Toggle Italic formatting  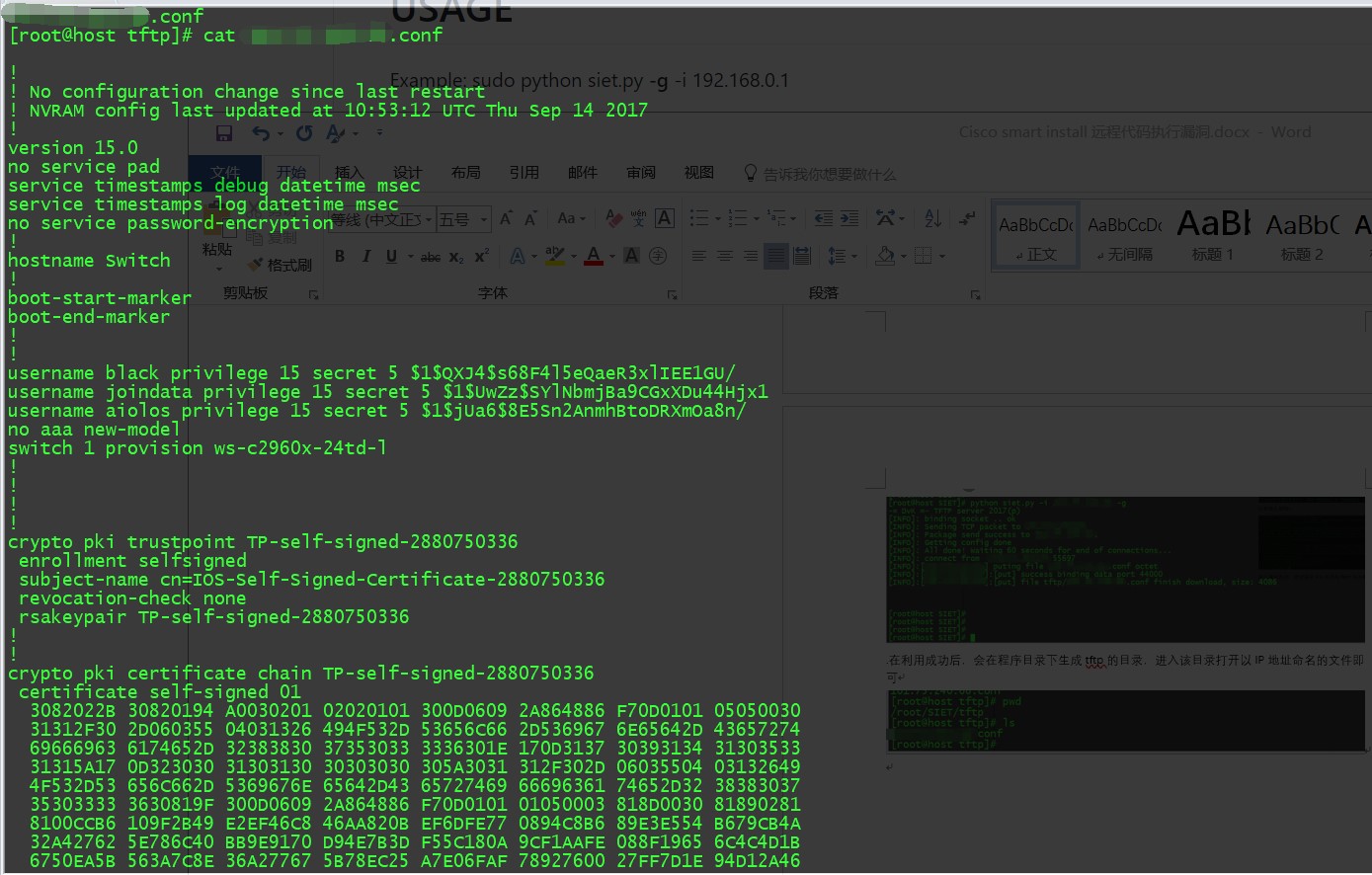point(365,256)
